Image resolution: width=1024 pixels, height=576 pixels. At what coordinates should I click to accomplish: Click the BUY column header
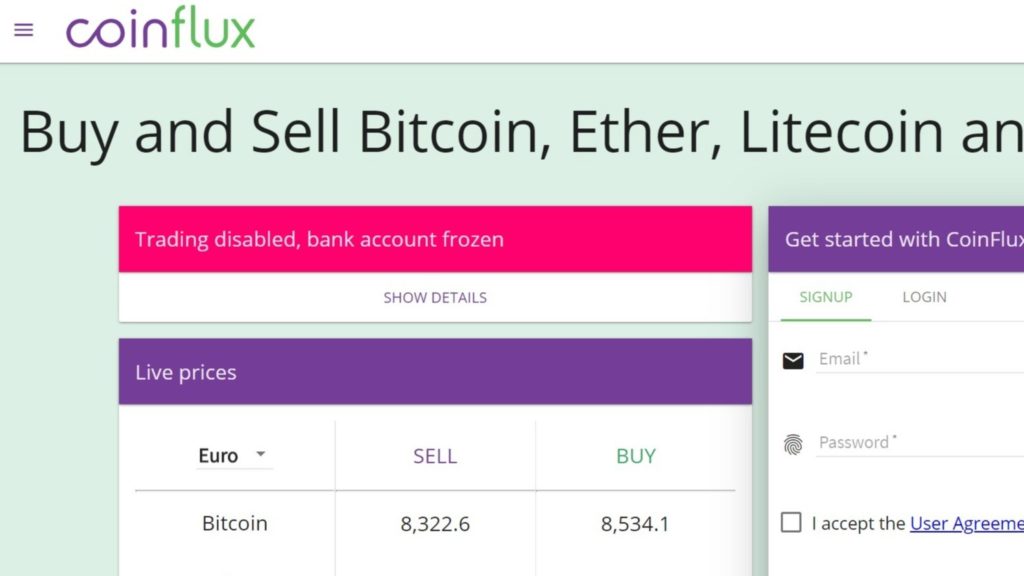pyautogui.click(x=635, y=456)
